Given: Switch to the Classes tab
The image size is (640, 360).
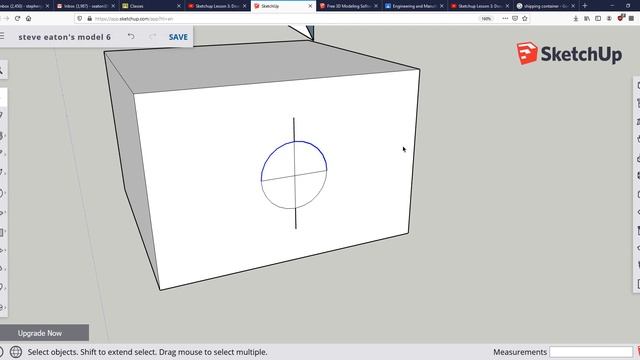Looking at the screenshot, I should pyautogui.click(x=151, y=6).
